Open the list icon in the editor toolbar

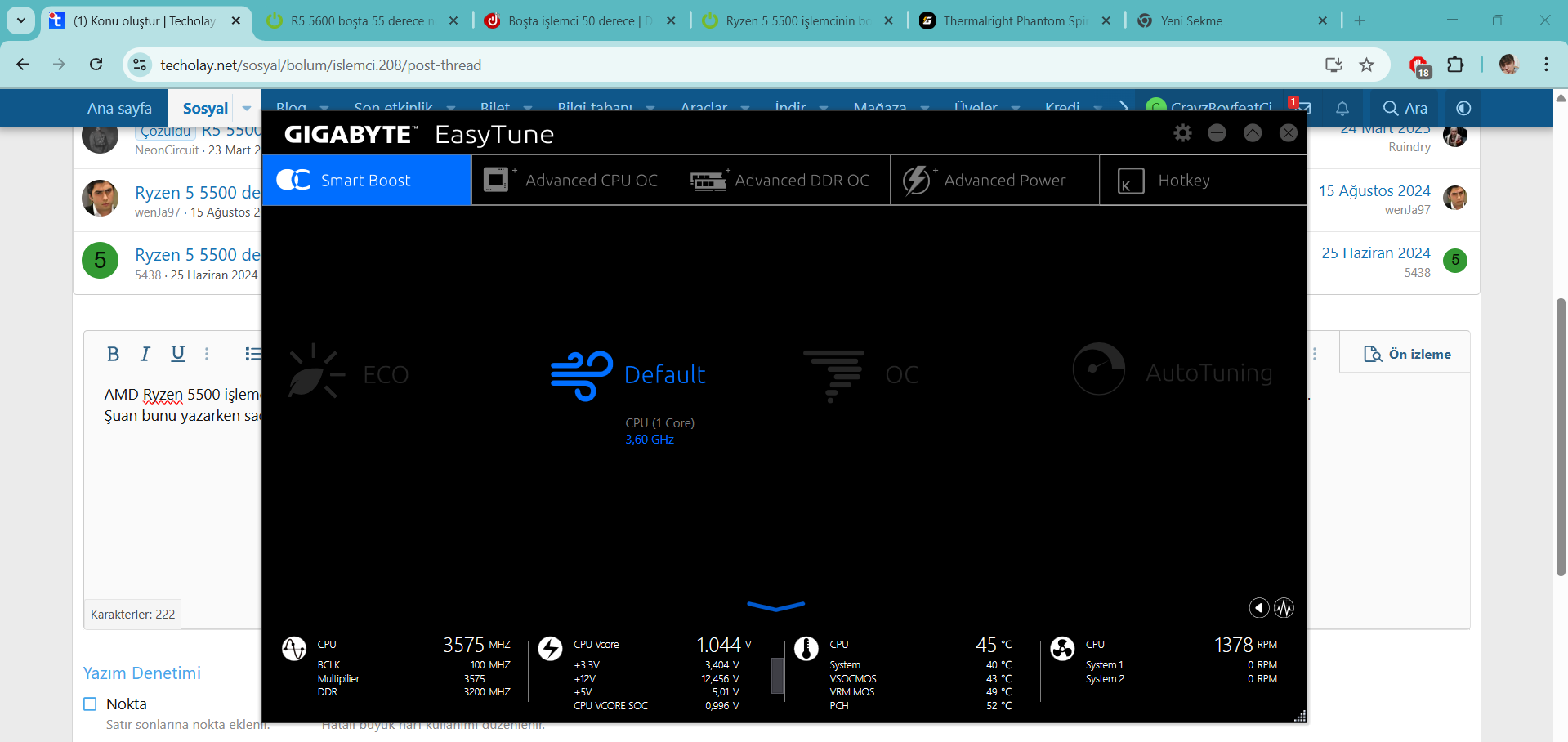(253, 354)
